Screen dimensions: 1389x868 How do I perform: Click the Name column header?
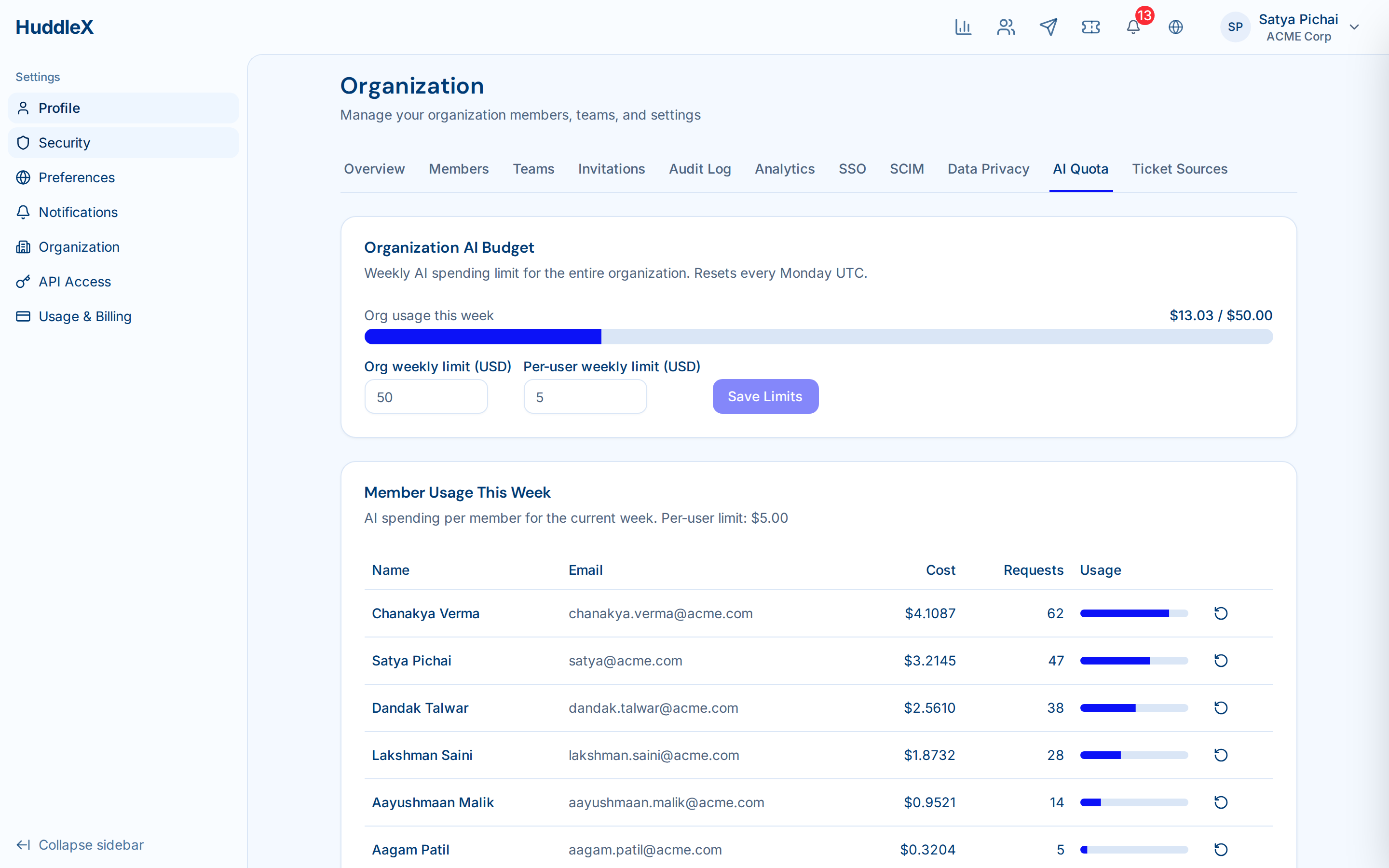[390, 570]
